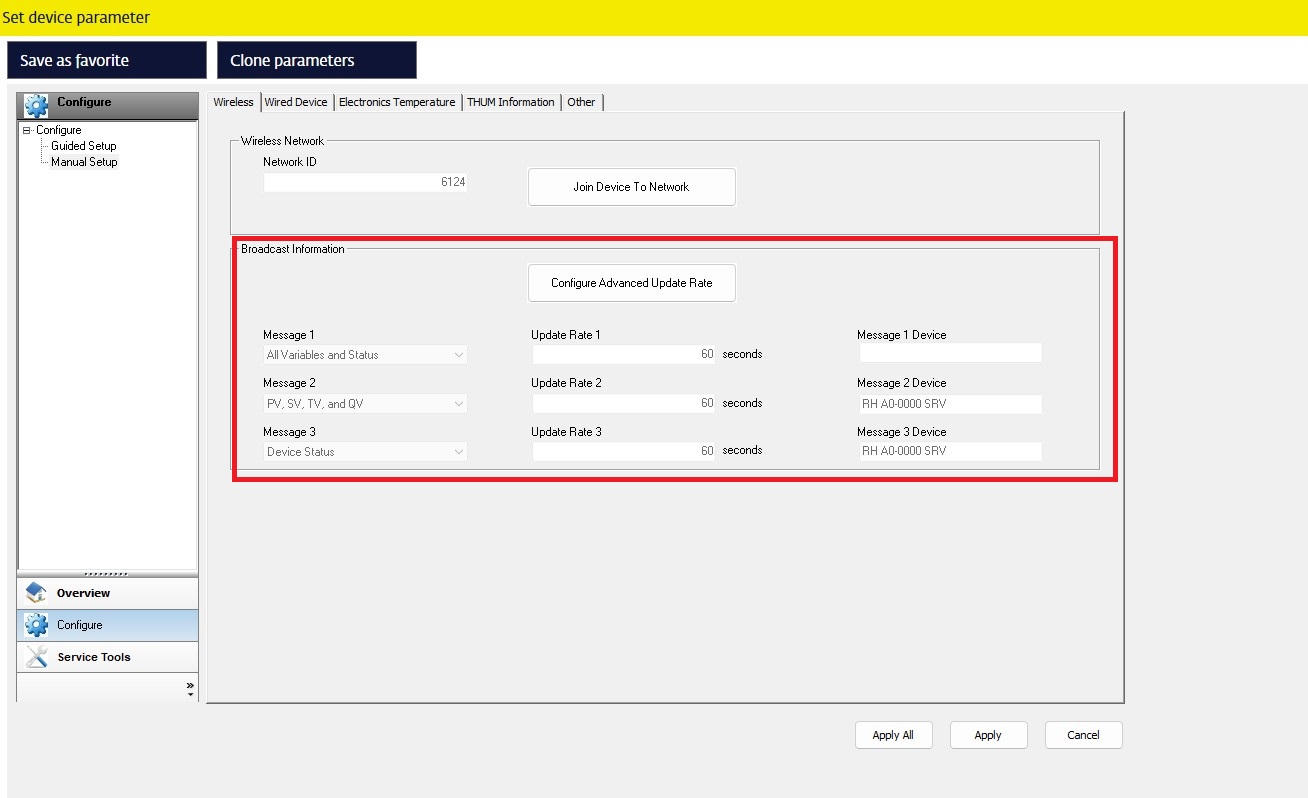Click the Update Rate 3 field
1308x798 pixels.
[x=624, y=451]
